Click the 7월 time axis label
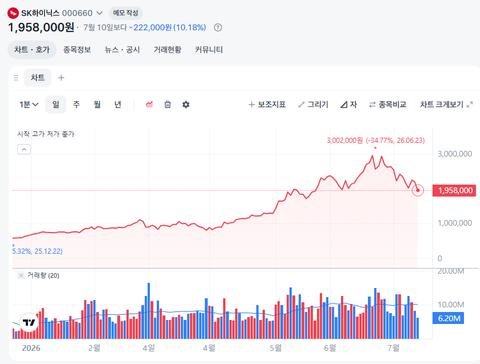This screenshot has height=364, width=480. (393, 348)
